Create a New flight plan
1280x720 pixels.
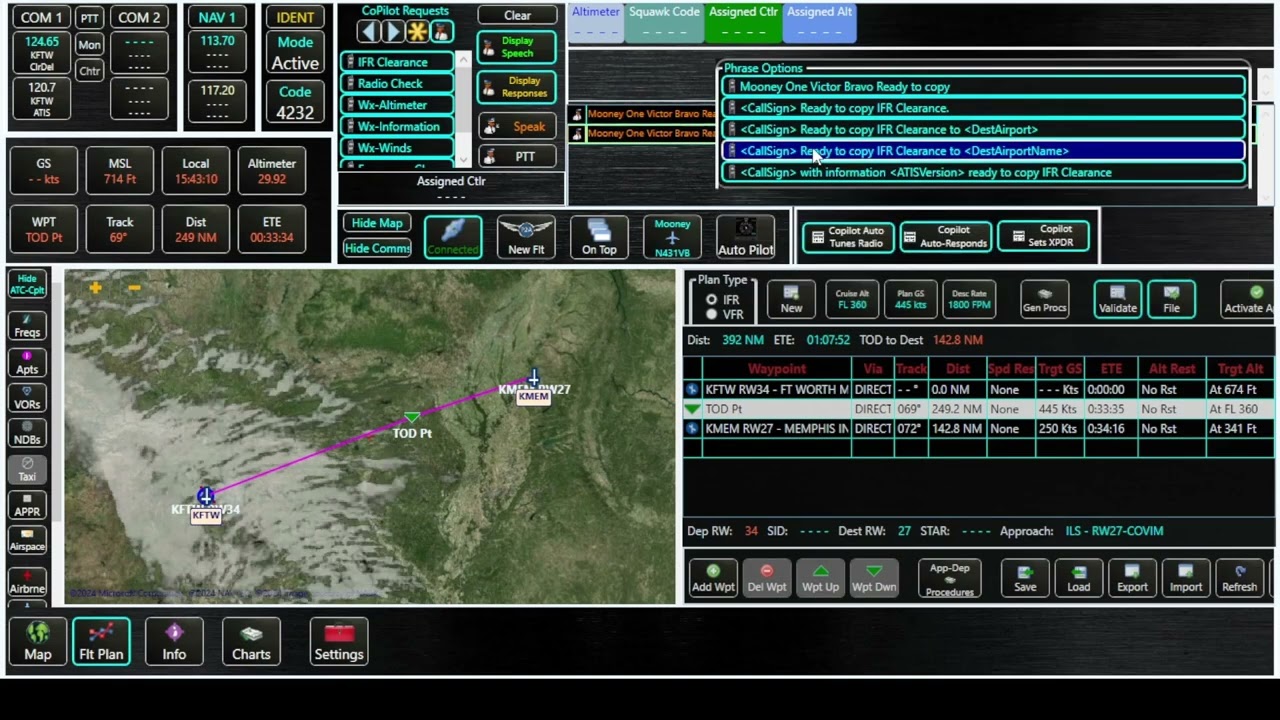(x=791, y=299)
